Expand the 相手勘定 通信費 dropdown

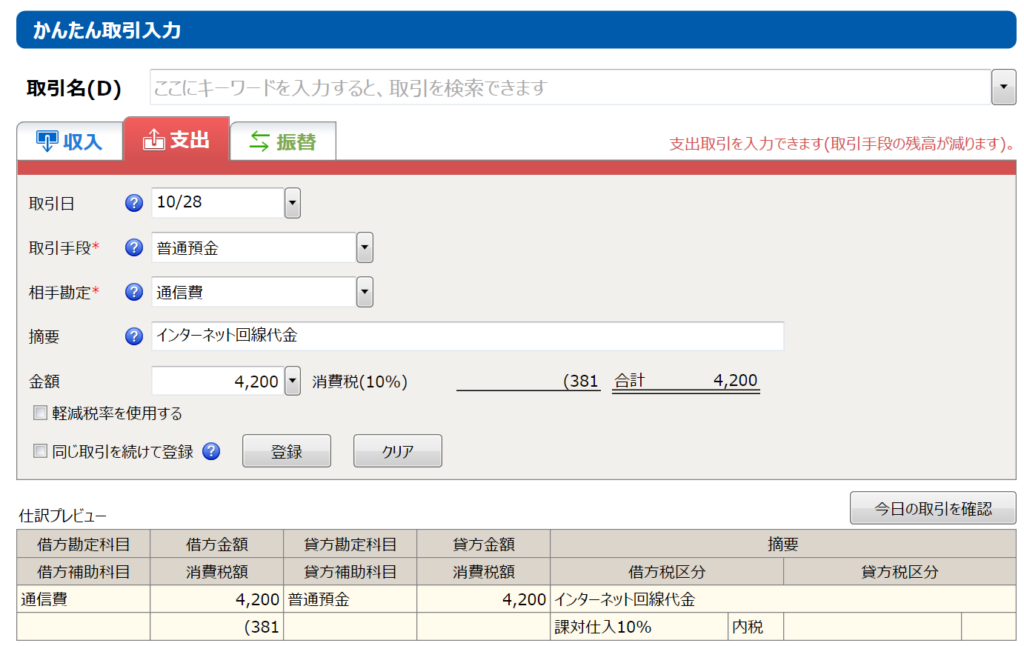coord(364,292)
